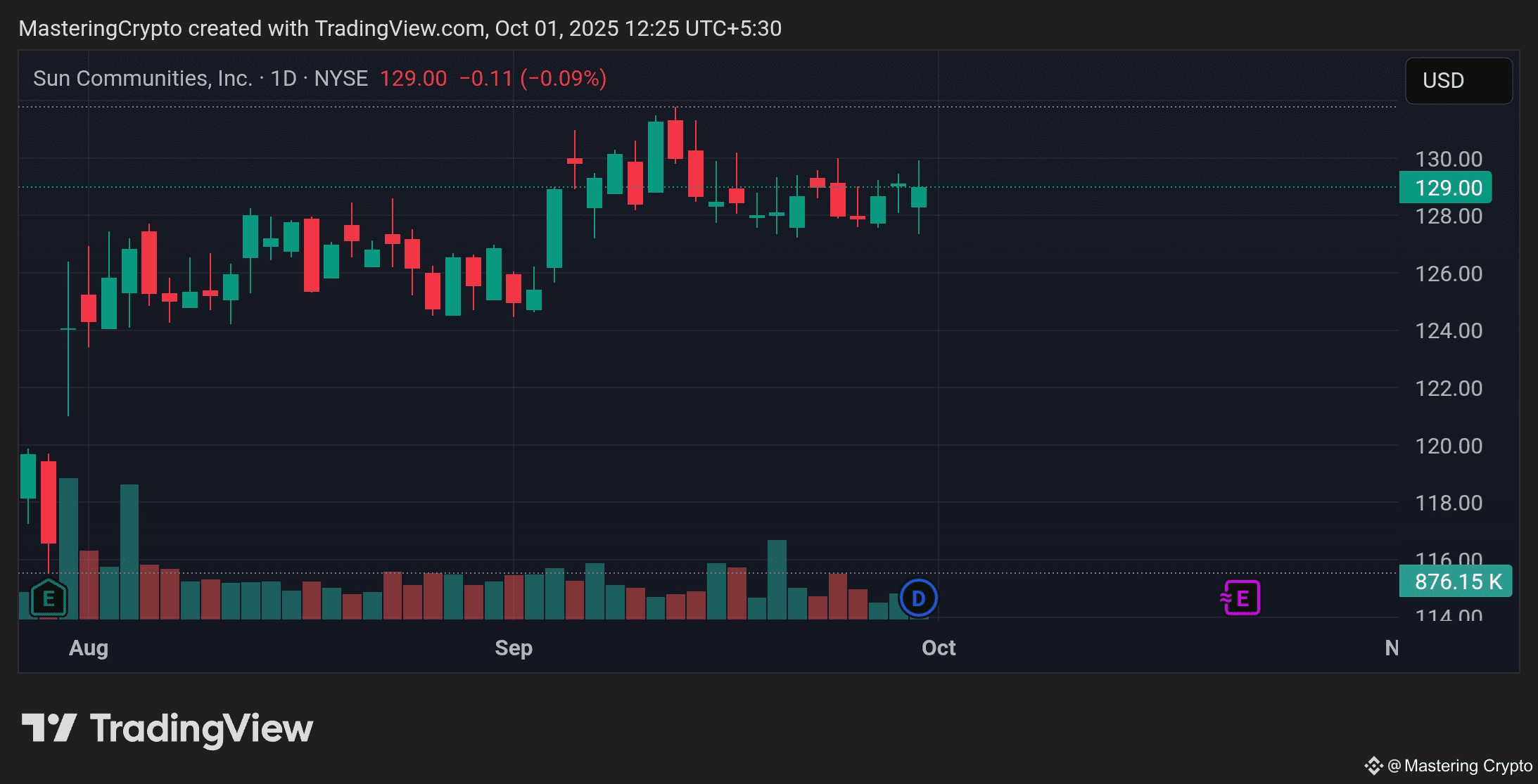
Task: Click the Aug label on time axis
Action: [x=89, y=648]
